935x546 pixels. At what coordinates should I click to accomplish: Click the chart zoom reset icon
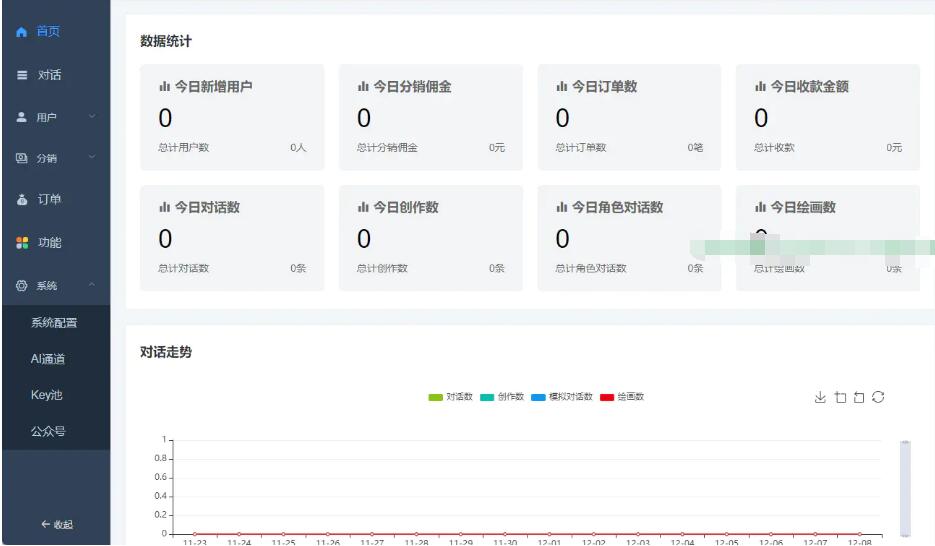pos(859,397)
